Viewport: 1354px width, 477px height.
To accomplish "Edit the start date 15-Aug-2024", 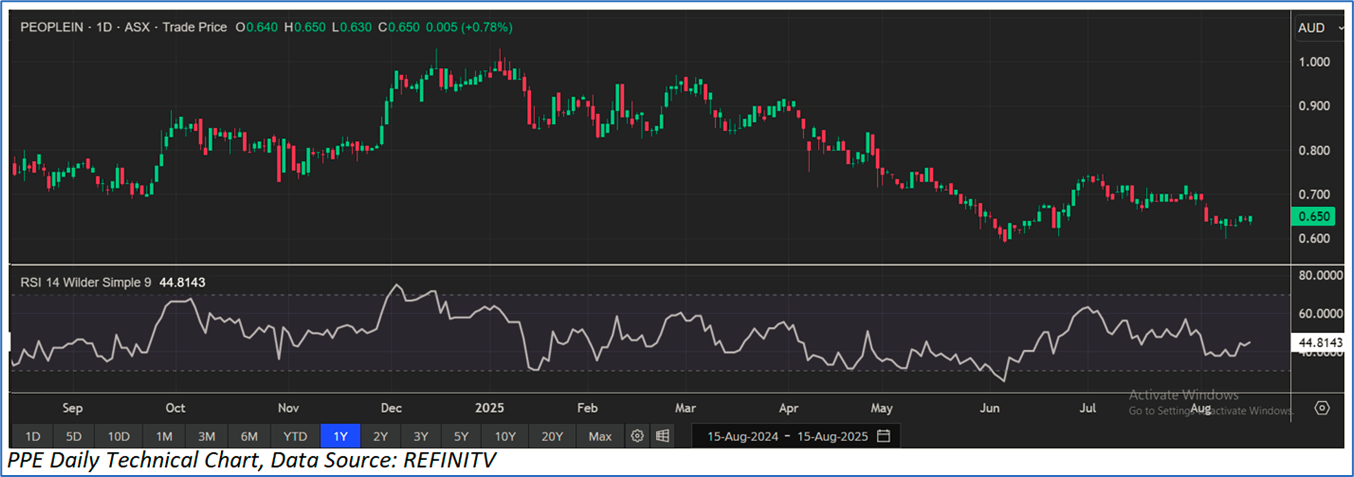I will point(742,436).
